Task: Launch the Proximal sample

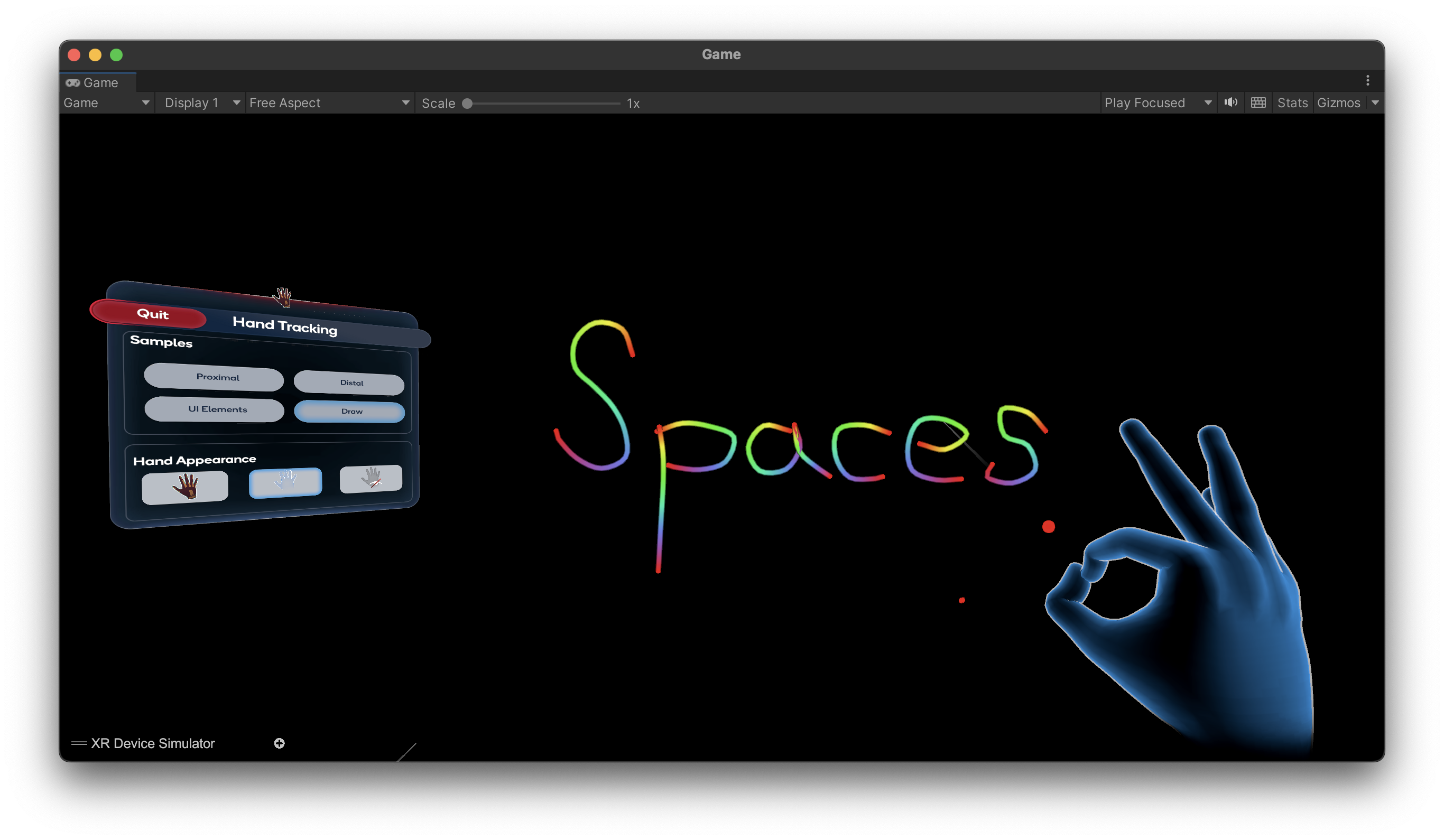Action: (214, 377)
